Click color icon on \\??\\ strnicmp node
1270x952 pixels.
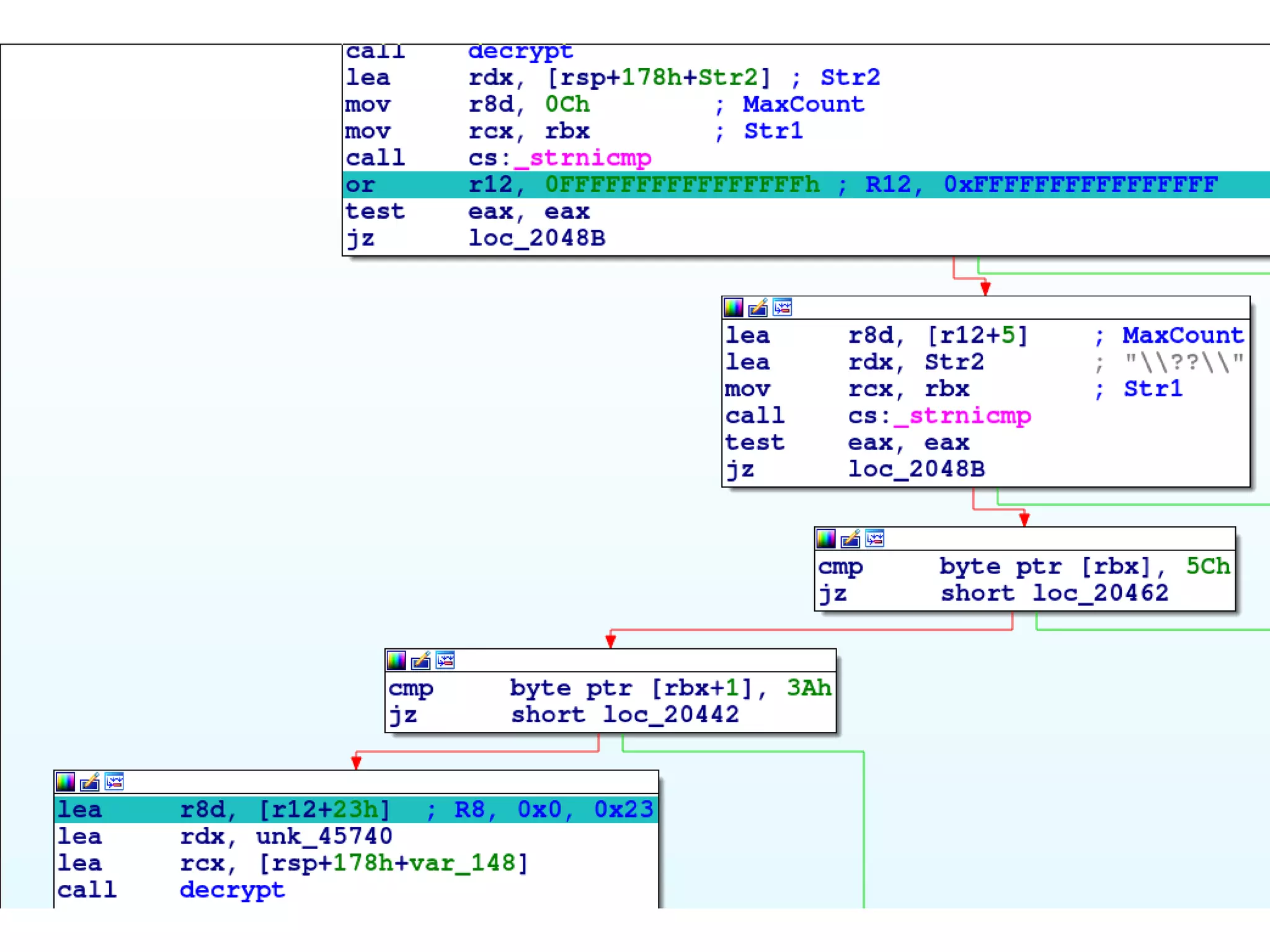click(734, 307)
